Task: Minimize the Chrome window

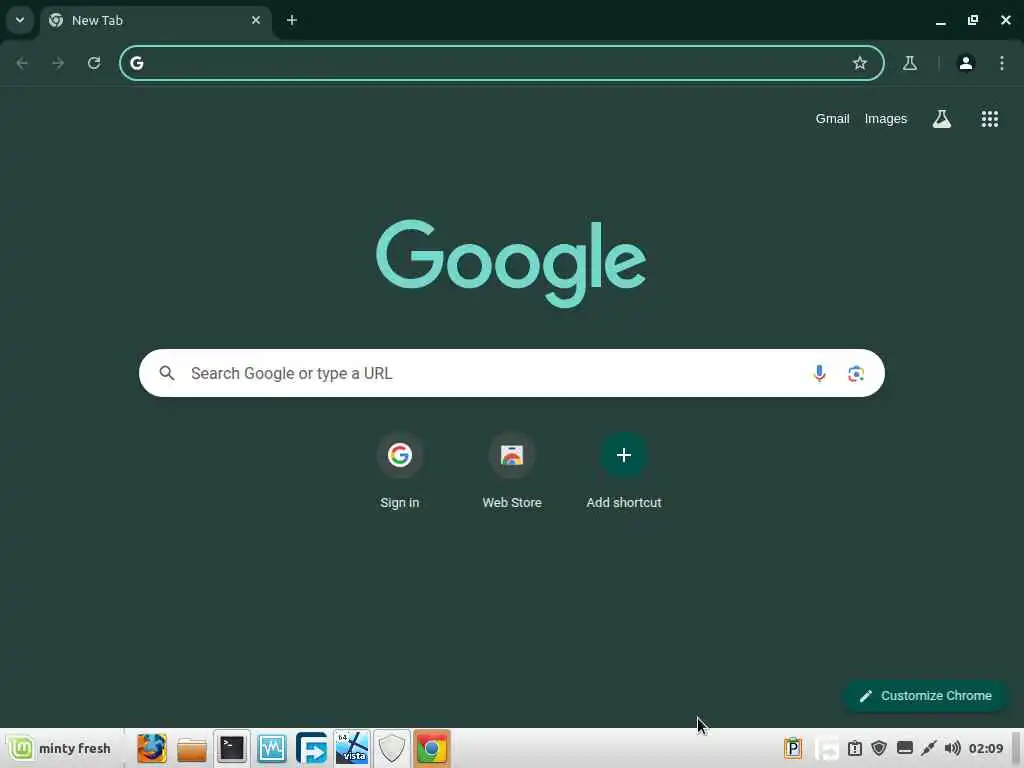Action: click(x=940, y=20)
